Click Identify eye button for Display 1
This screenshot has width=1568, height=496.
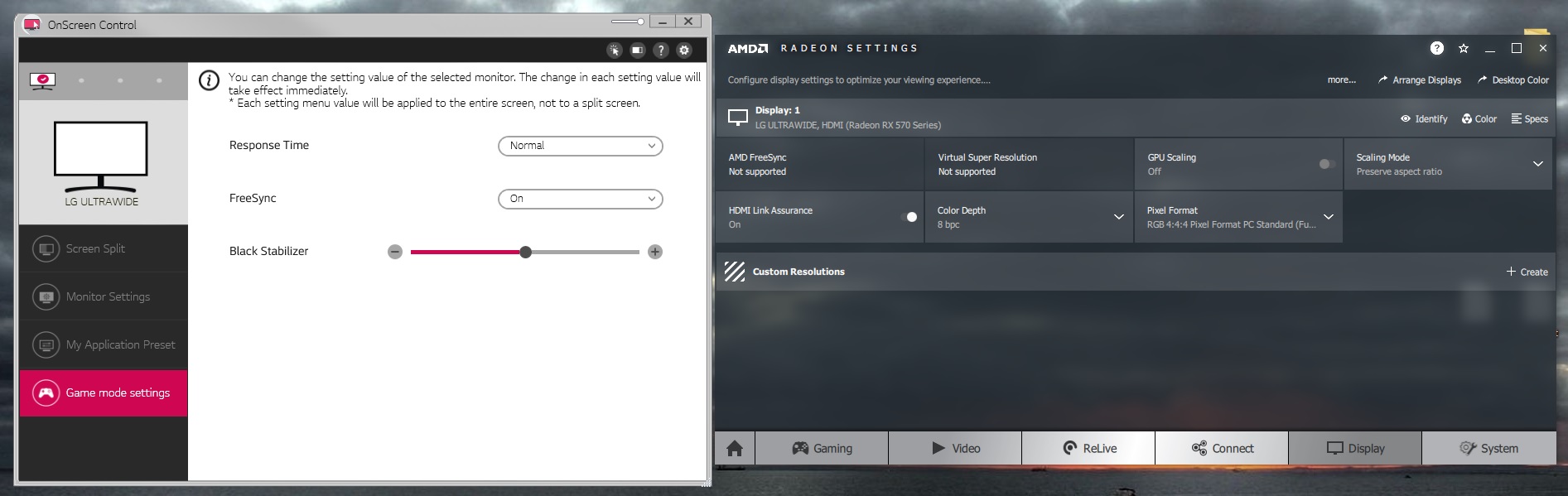[1424, 119]
